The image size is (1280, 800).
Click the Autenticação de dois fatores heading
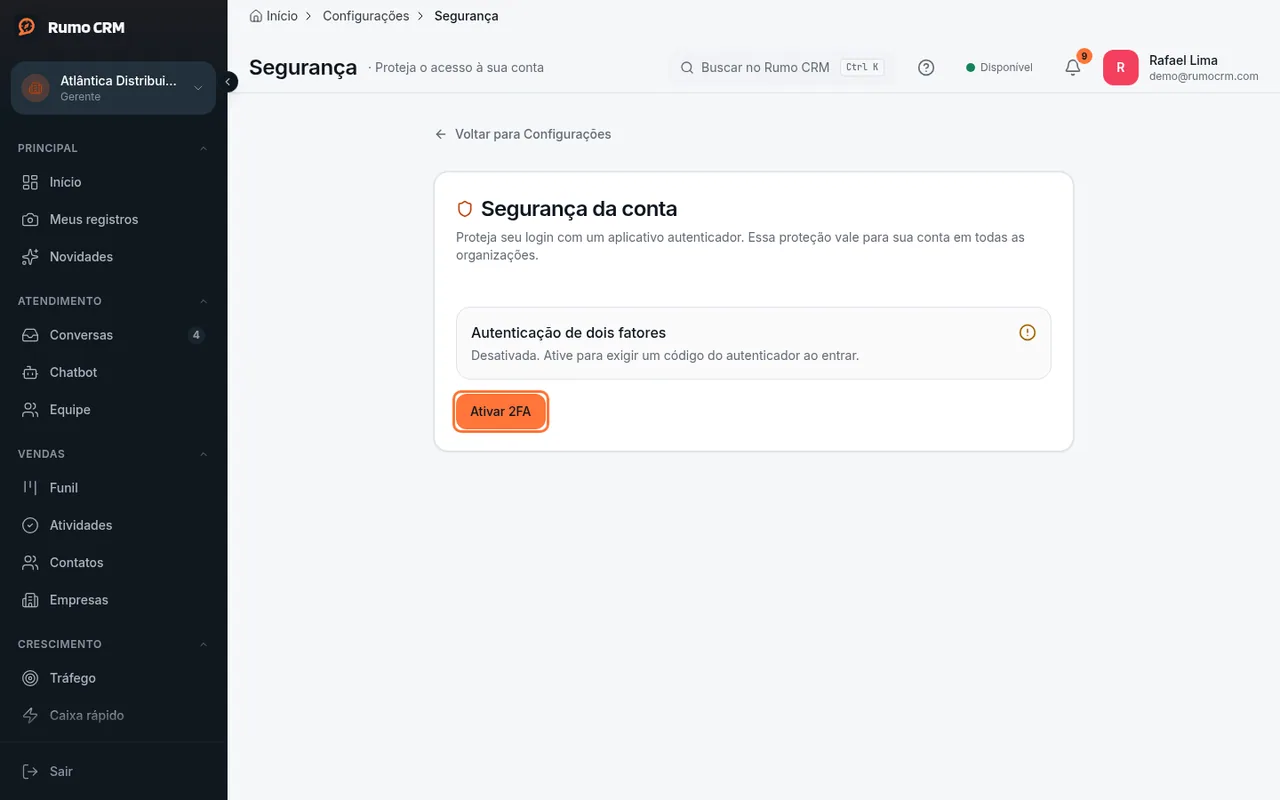point(568,333)
